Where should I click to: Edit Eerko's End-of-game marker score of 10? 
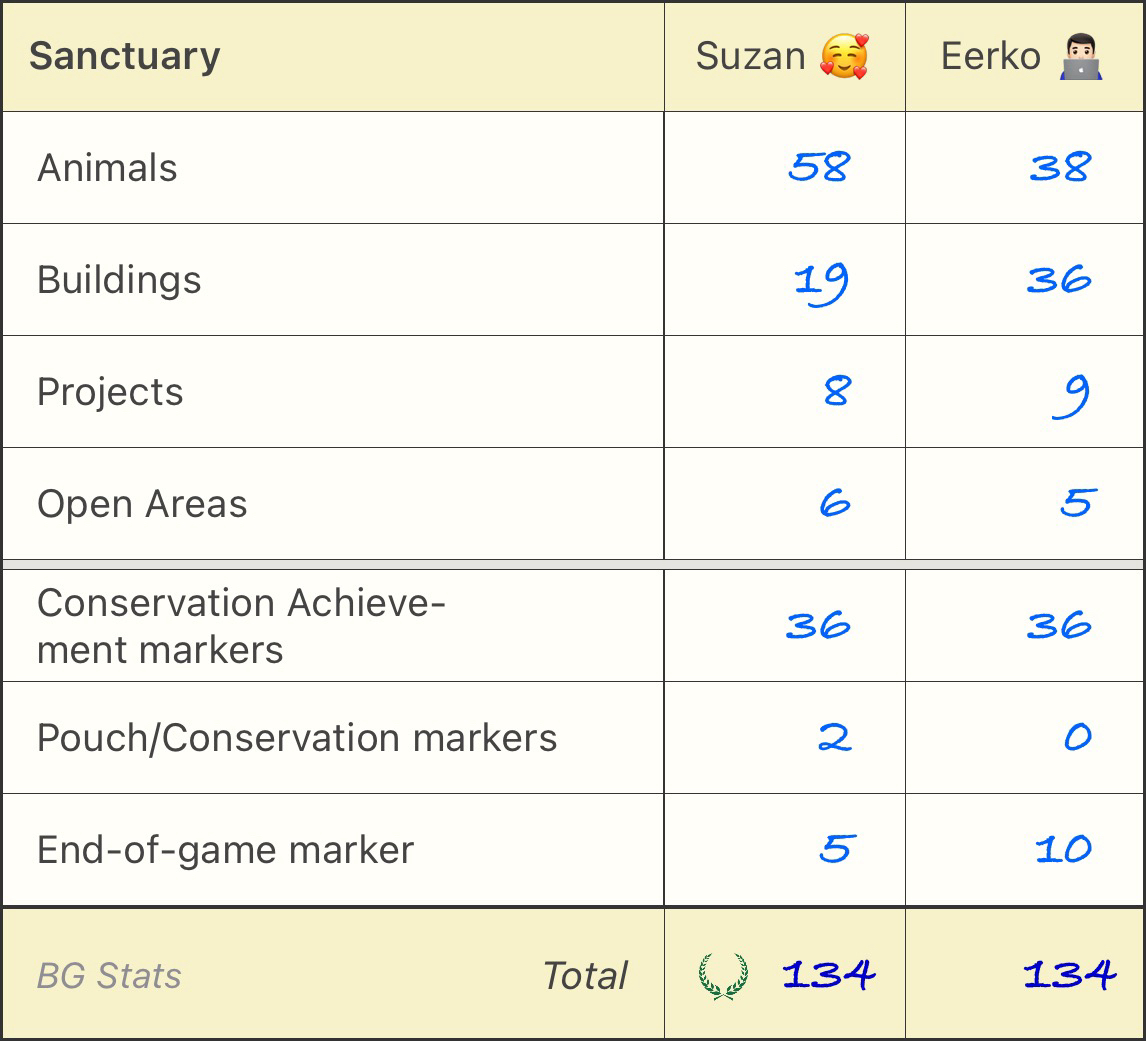click(x=1063, y=850)
